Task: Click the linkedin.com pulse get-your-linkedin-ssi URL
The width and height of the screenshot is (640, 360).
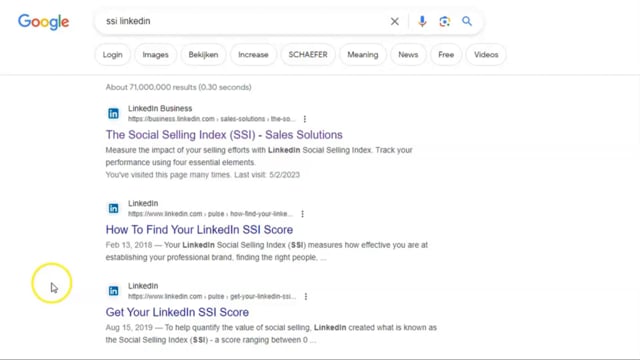Action: point(212,296)
